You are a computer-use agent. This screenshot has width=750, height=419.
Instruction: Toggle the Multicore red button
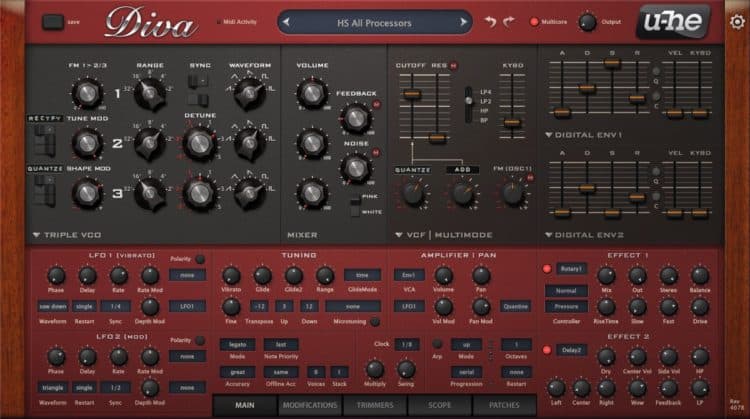pyautogui.click(x=534, y=22)
